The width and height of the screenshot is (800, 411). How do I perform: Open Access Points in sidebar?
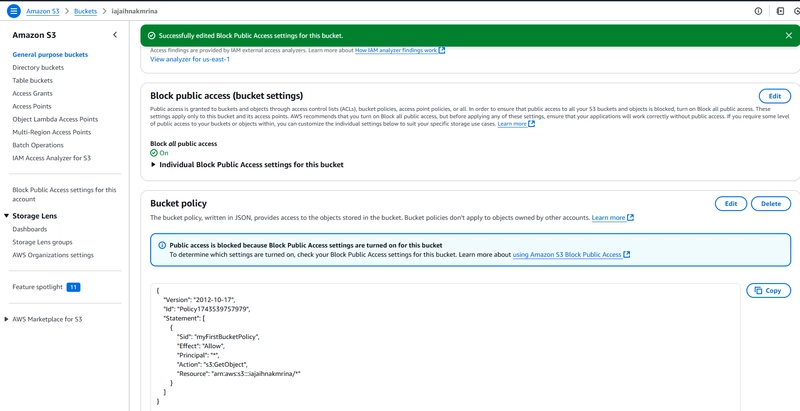tap(32, 106)
